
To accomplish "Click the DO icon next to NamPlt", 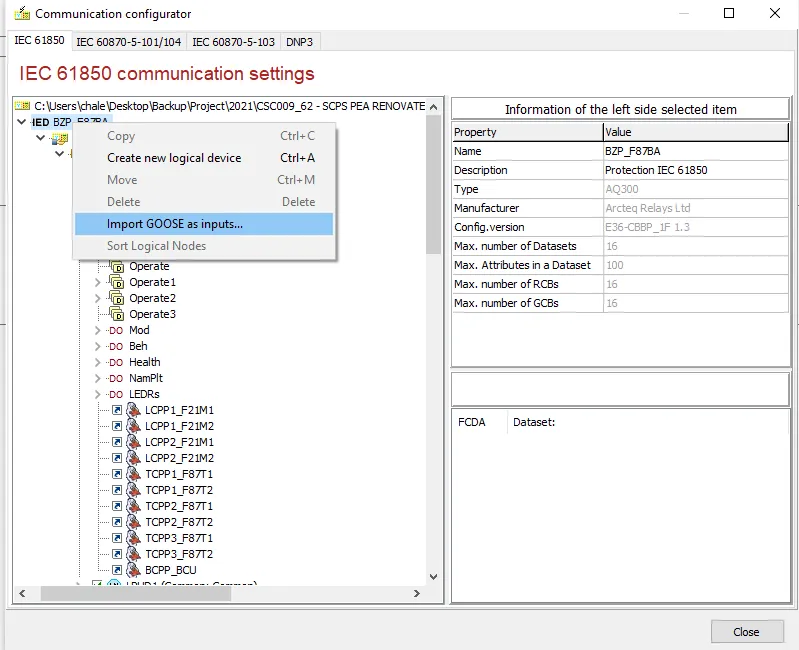I will click(116, 378).
